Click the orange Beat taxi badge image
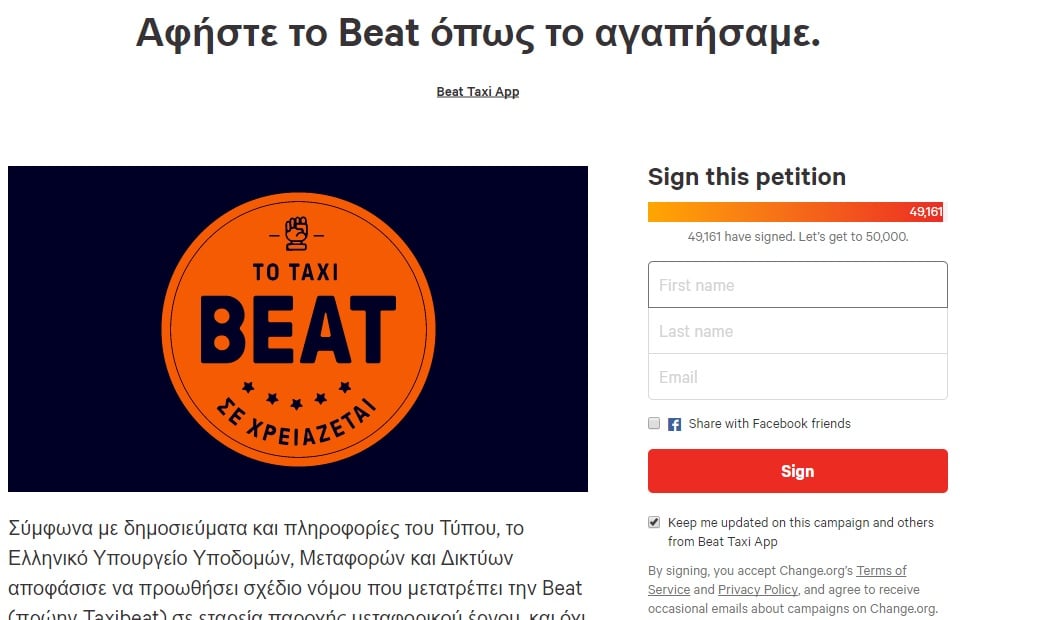Screen dimensions: 1048x620 298,329
